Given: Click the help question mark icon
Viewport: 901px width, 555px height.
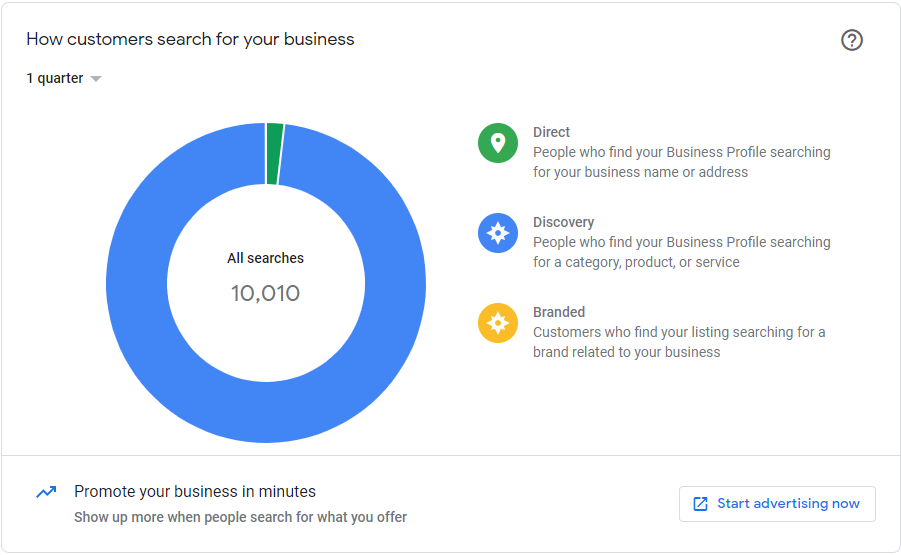Looking at the screenshot, I should pyautogui.click(x=851, y=40).
